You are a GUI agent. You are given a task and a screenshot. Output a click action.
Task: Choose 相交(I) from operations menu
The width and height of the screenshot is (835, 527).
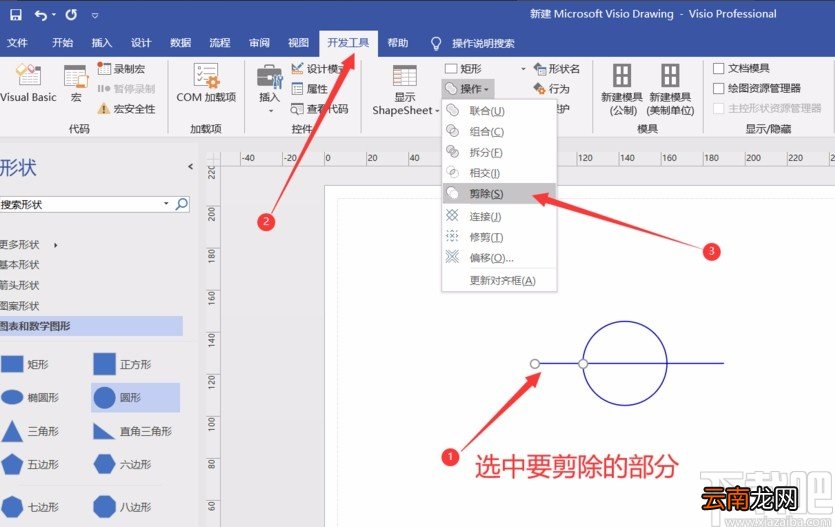click(499, 173)
